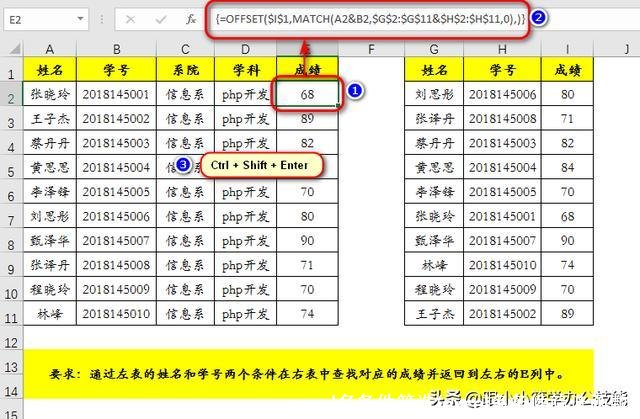Click the Select All corner triangle
640x419 pixels.
tap(15, 49)
